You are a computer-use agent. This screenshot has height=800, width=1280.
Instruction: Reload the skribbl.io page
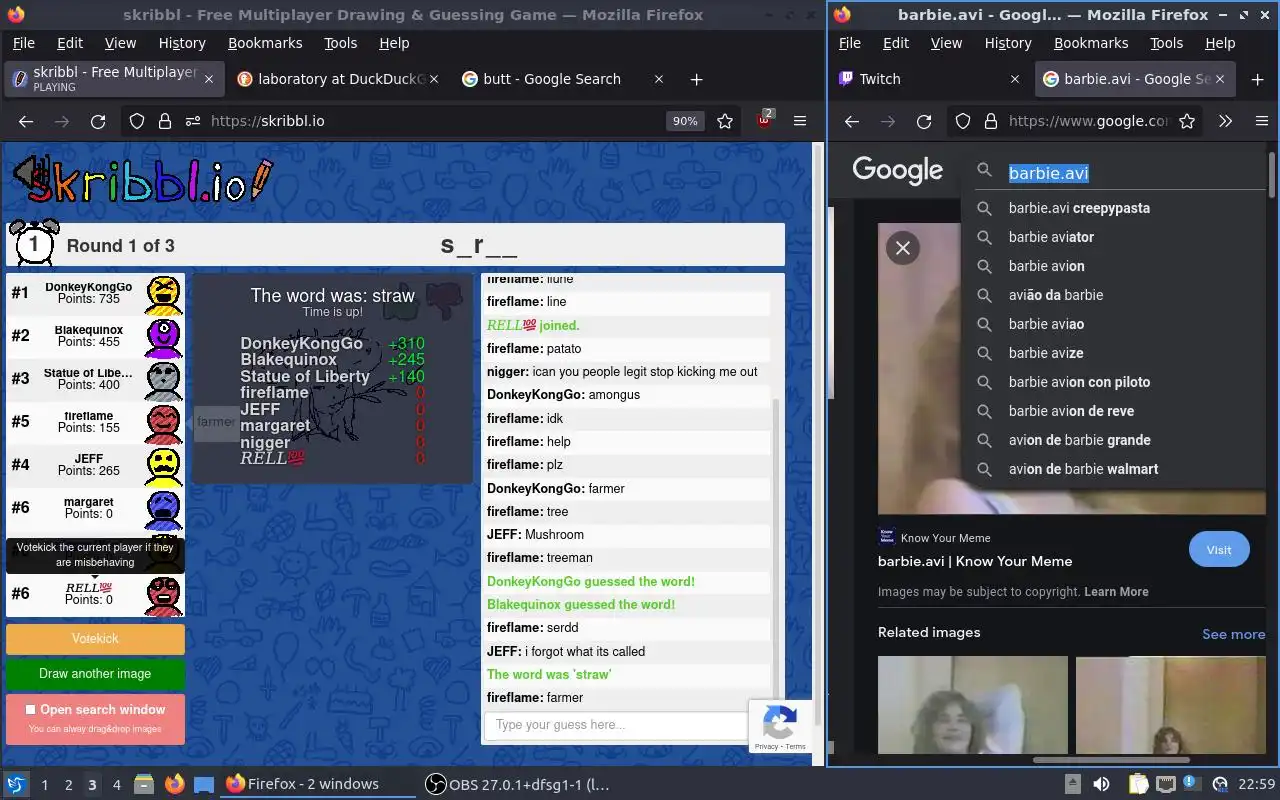tap(98, 121)
